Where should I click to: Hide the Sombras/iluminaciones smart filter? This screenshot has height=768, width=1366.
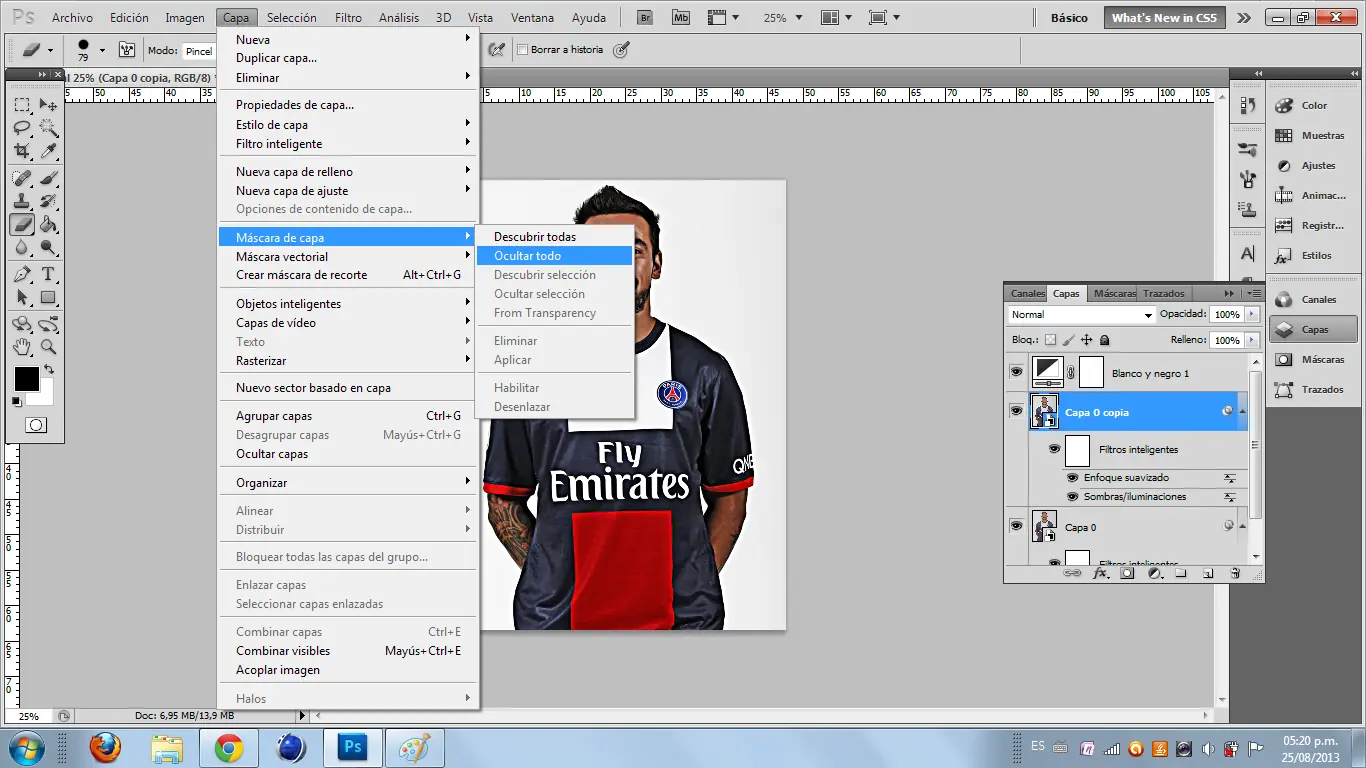[1072, 497]
